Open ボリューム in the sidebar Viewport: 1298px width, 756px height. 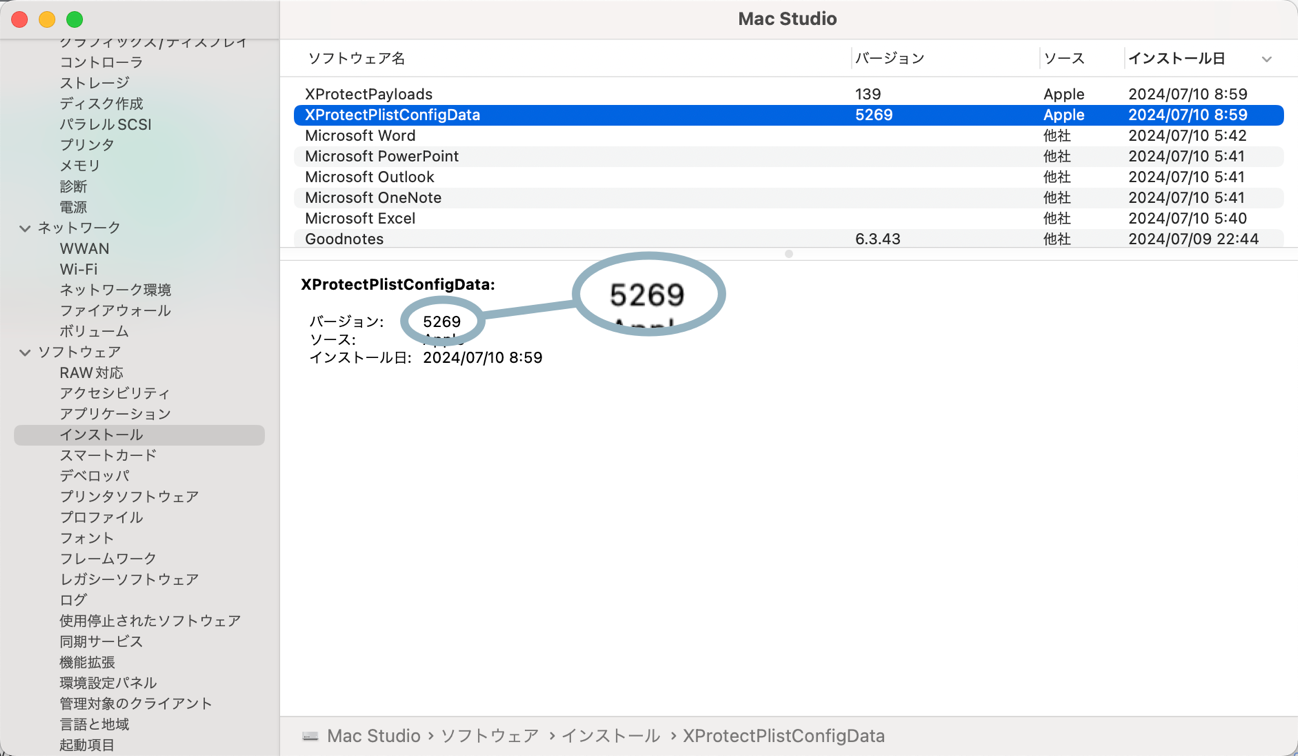point(94,332)
